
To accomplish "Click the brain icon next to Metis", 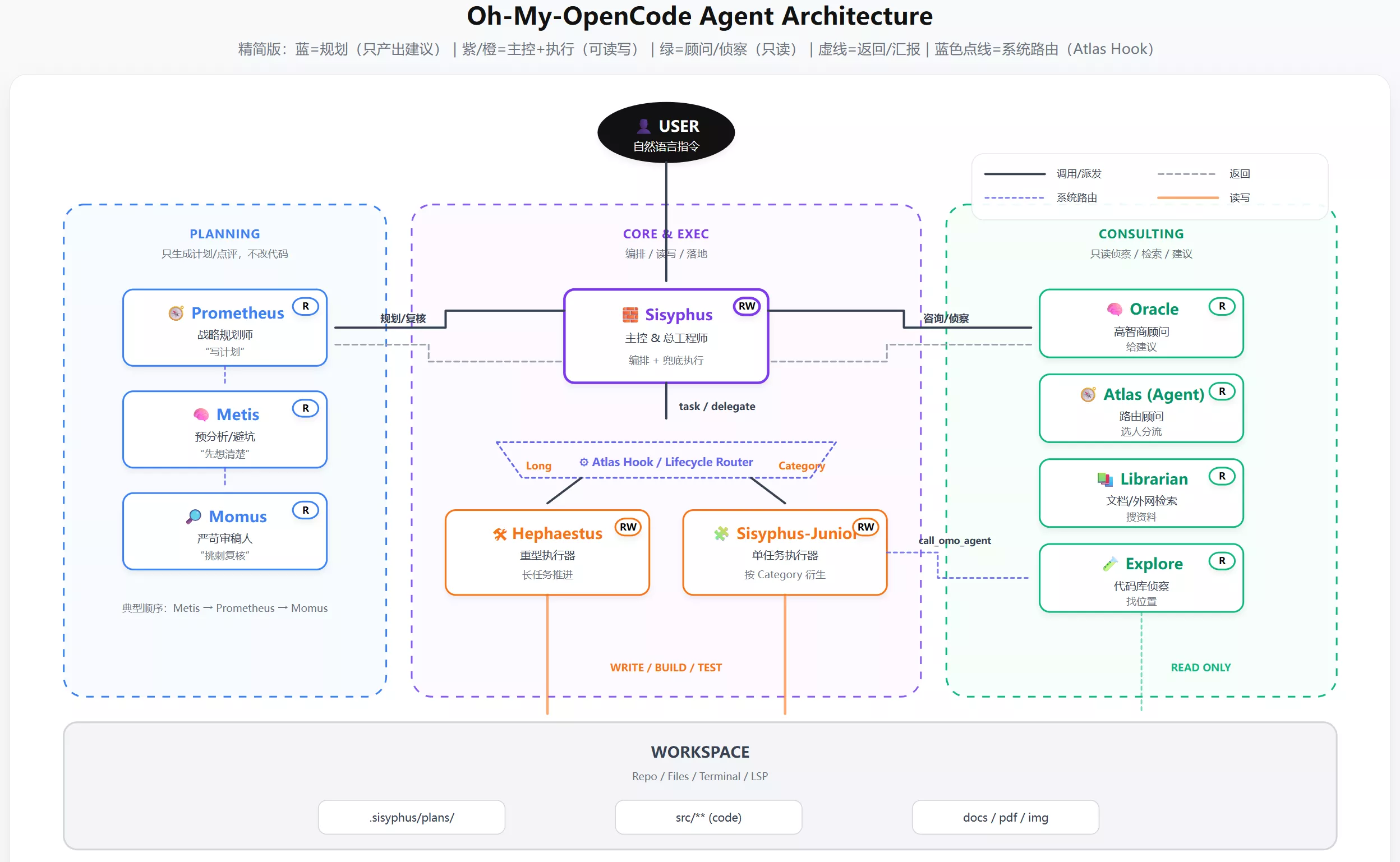I will click(201, 414).
